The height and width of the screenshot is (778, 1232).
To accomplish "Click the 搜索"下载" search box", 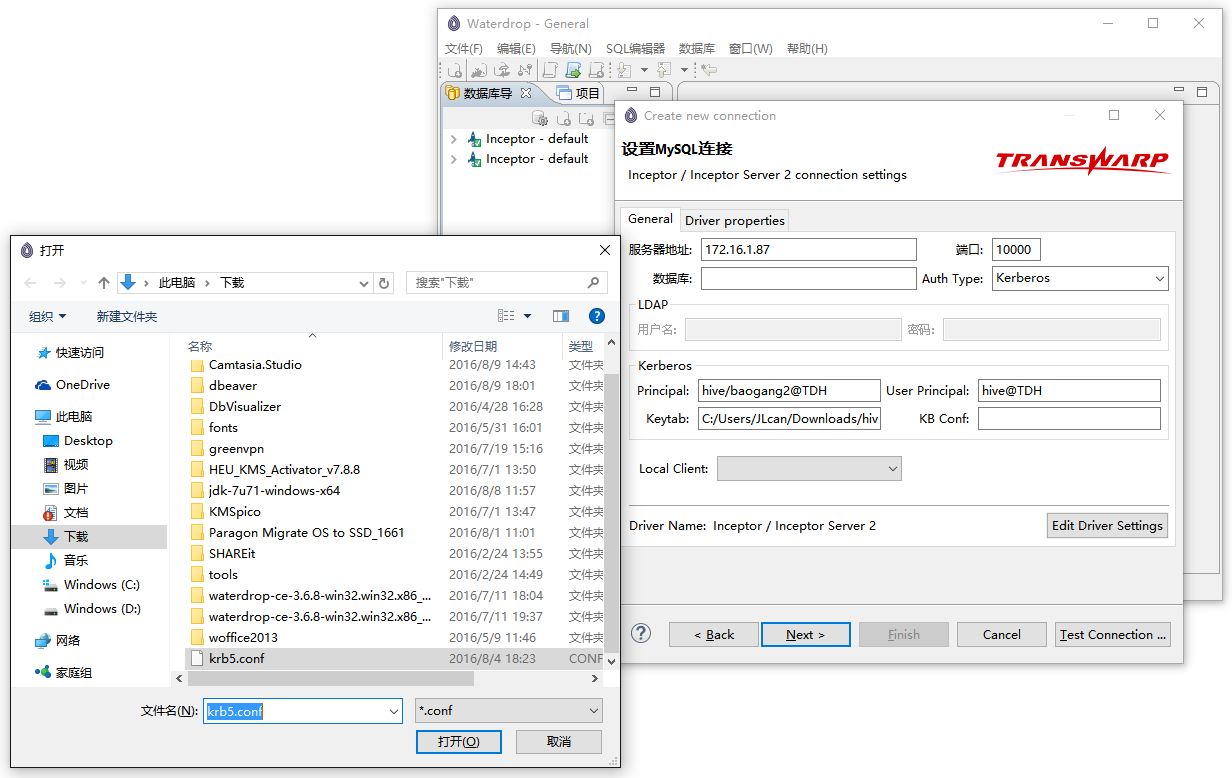I will pyautogui.click(x=509, y=283).
